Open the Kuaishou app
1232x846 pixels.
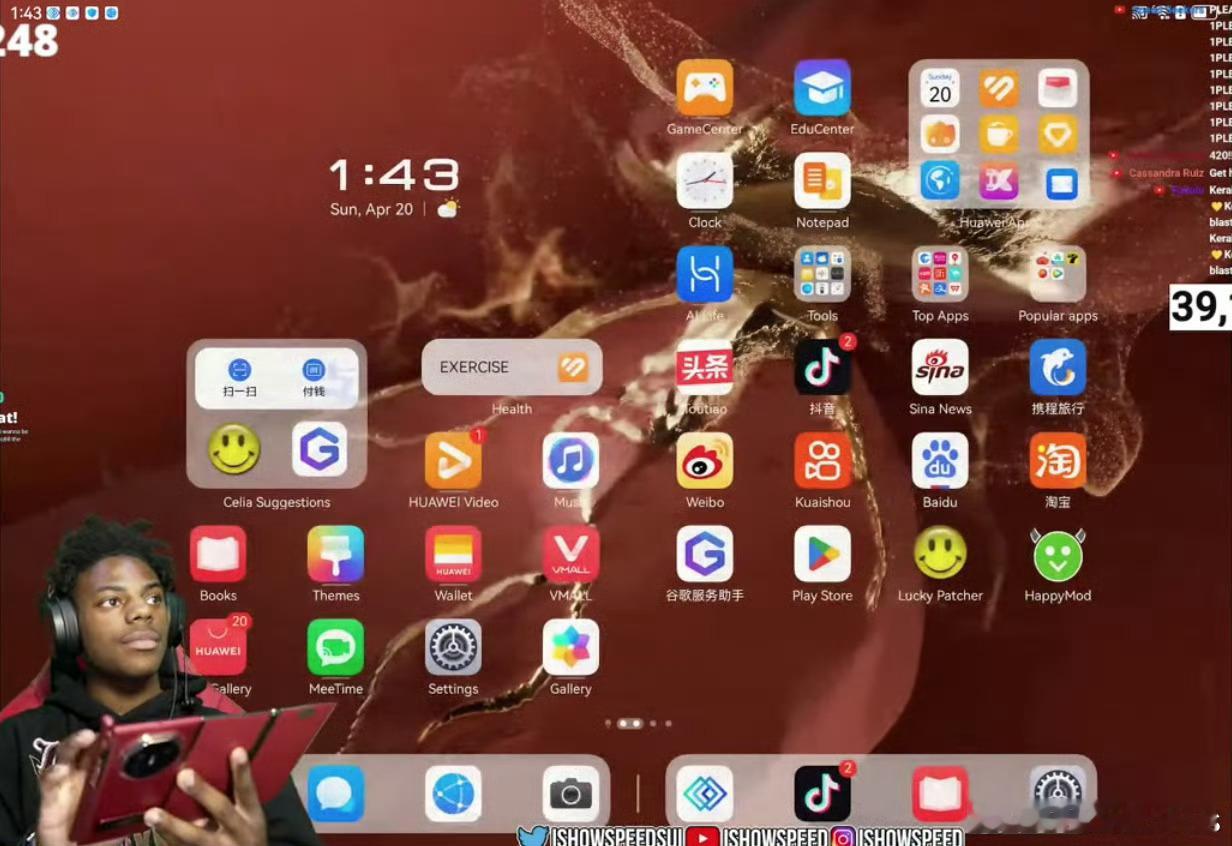click(822, 461)
